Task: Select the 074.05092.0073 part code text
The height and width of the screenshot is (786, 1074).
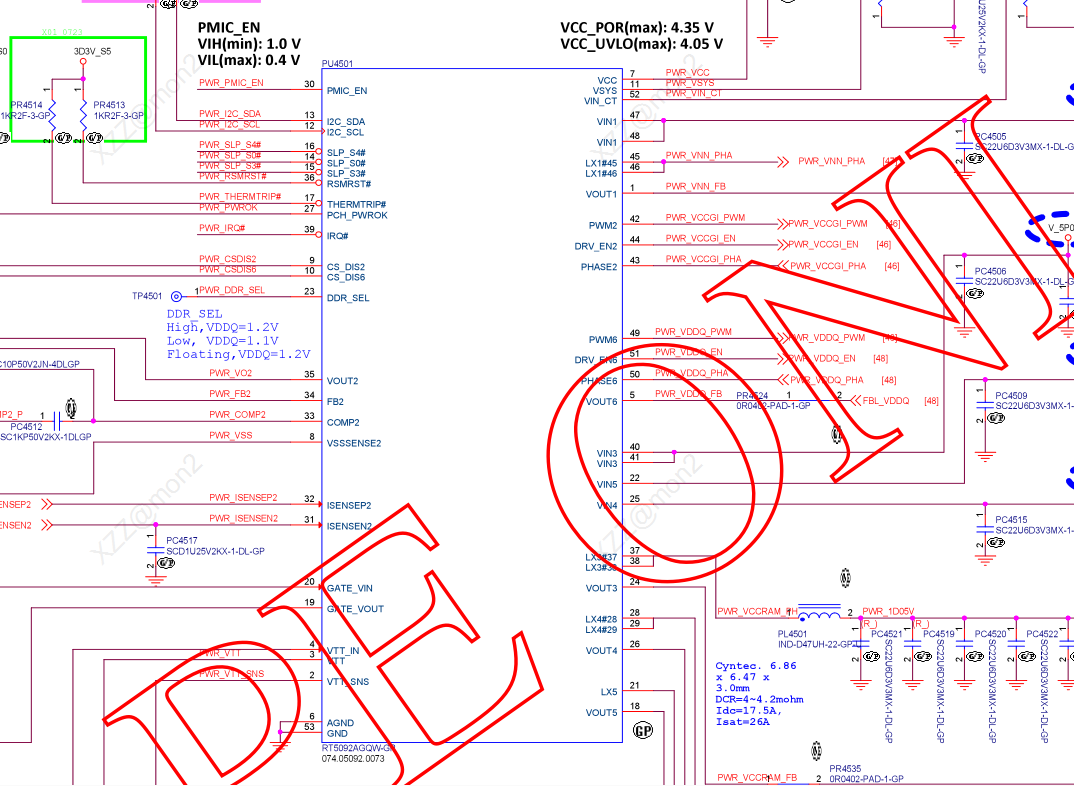Action: 353,759
